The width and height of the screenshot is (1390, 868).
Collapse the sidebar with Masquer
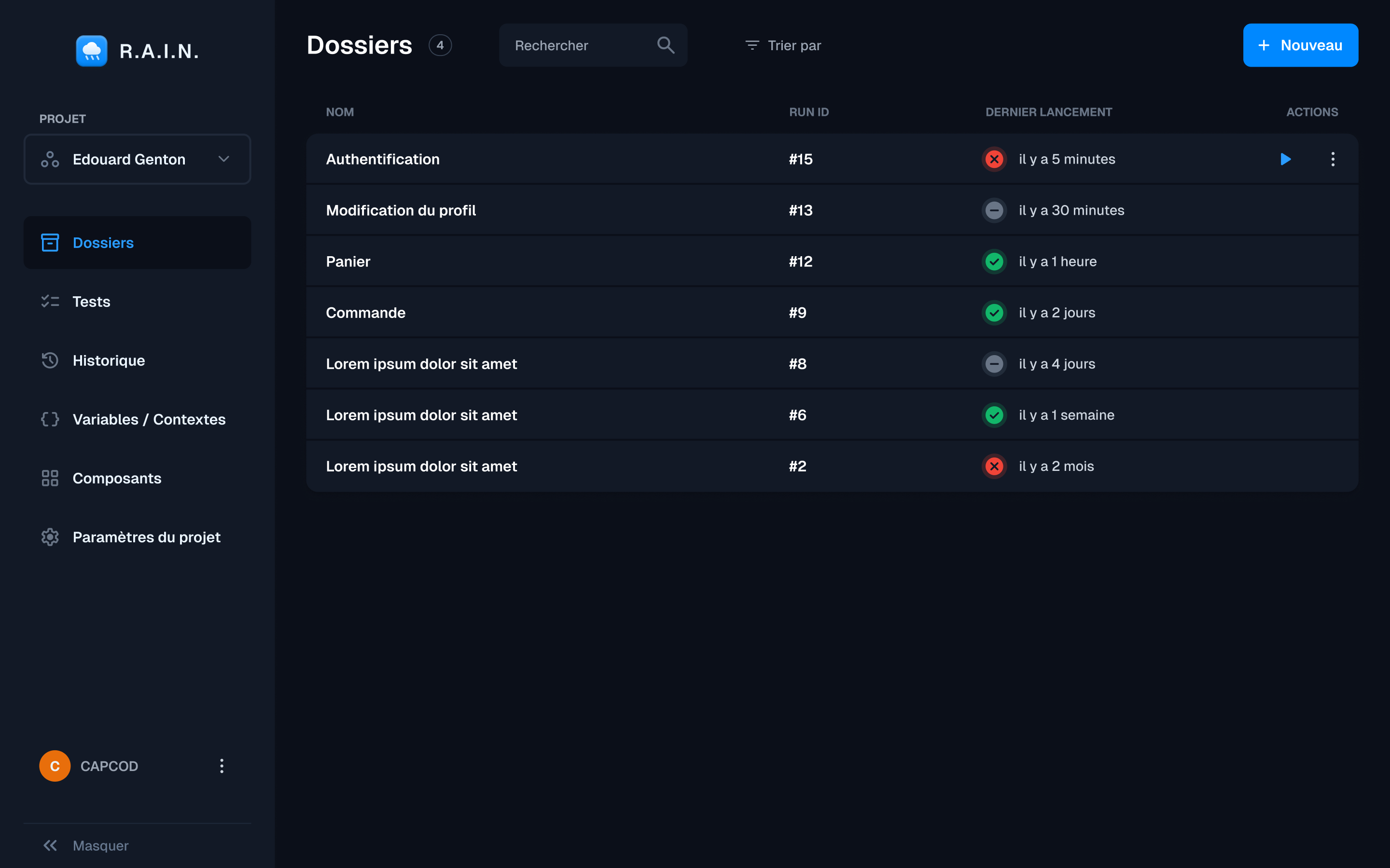[85, 846]
